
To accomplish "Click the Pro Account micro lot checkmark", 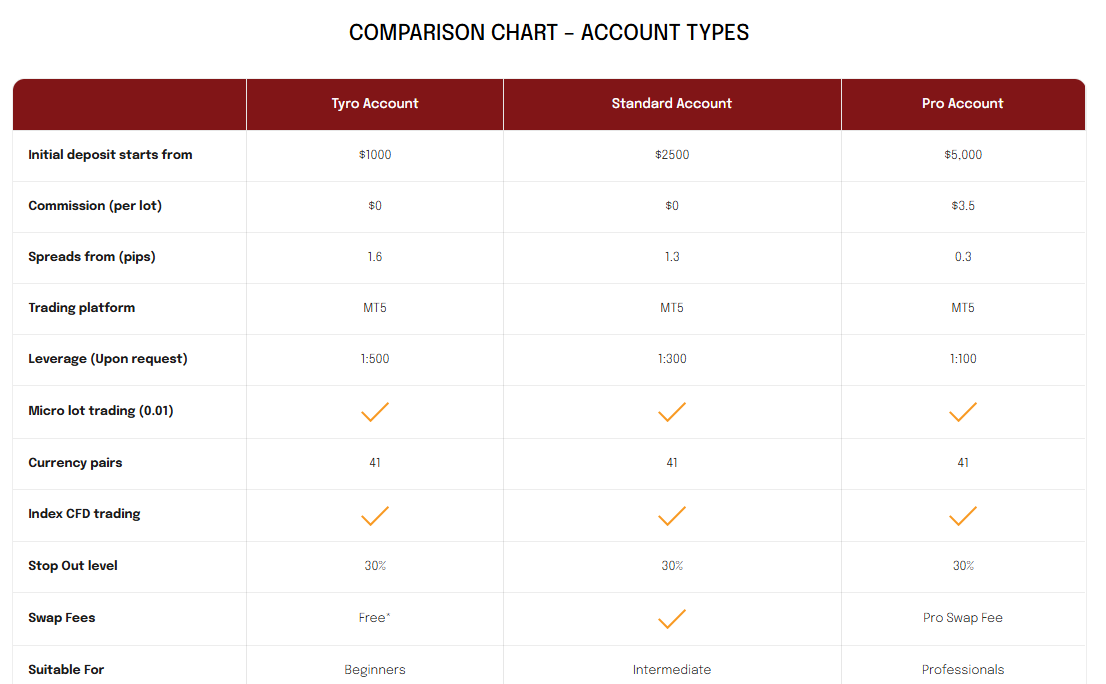I will [963, 412].
